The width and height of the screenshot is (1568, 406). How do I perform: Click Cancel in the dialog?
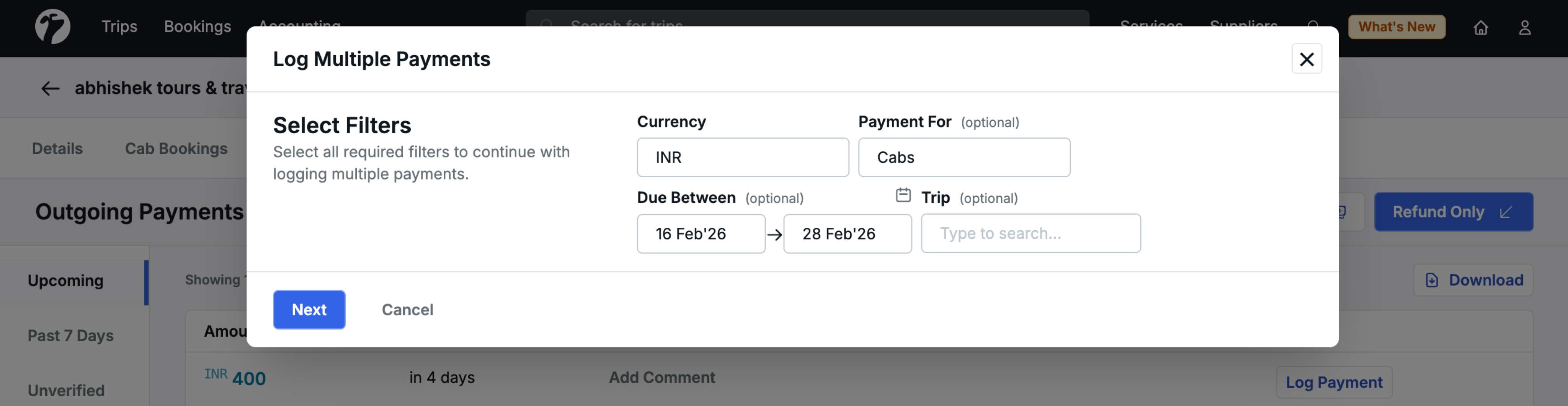[407, 310]
